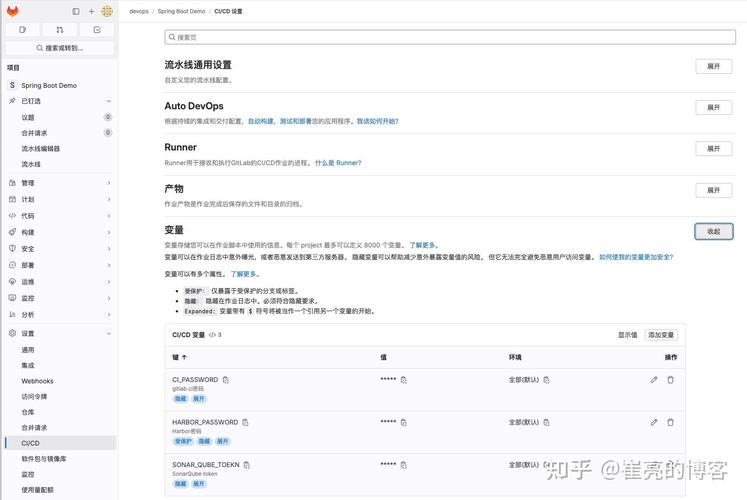Select CI/CD under settings
Image resolution: width=747 pixels, height=500 pixels.
(60, 443)
